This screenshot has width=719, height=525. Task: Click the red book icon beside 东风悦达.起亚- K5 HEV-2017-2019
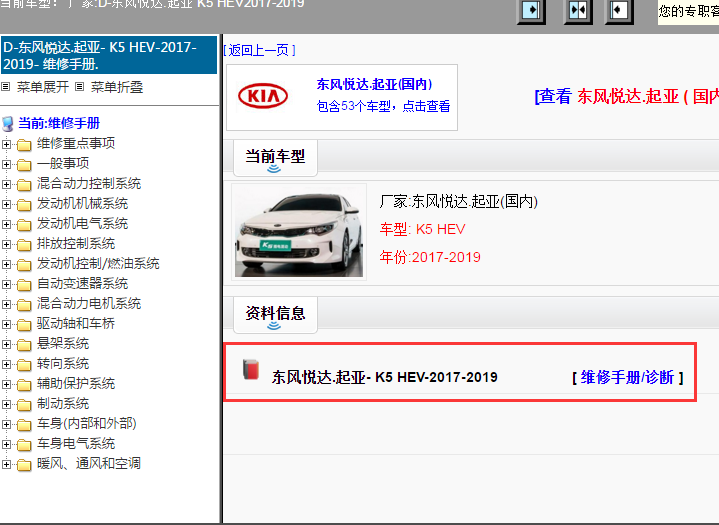pyautogui.click(x=251, y=370)
